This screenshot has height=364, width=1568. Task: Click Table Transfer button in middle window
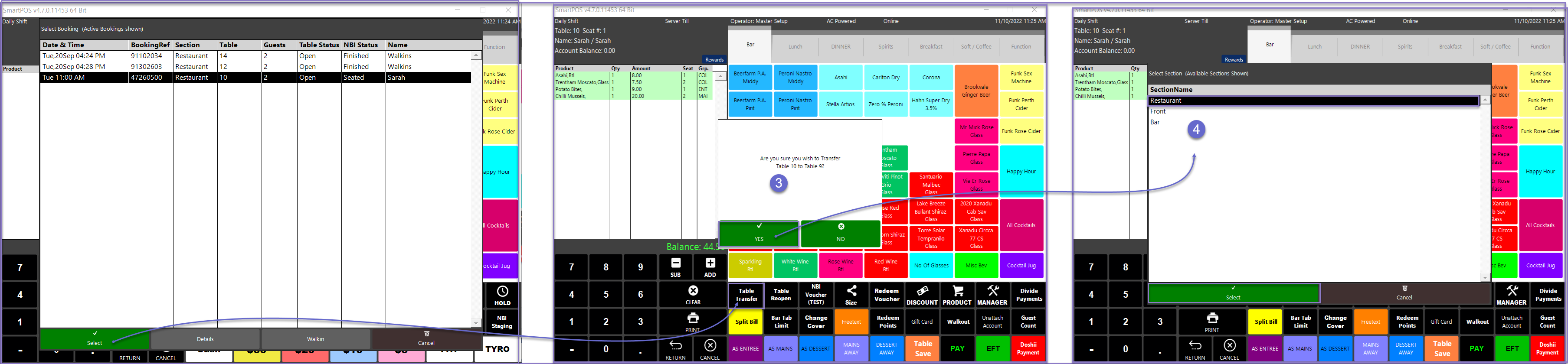pyautogui.click(x=746, y=295)
